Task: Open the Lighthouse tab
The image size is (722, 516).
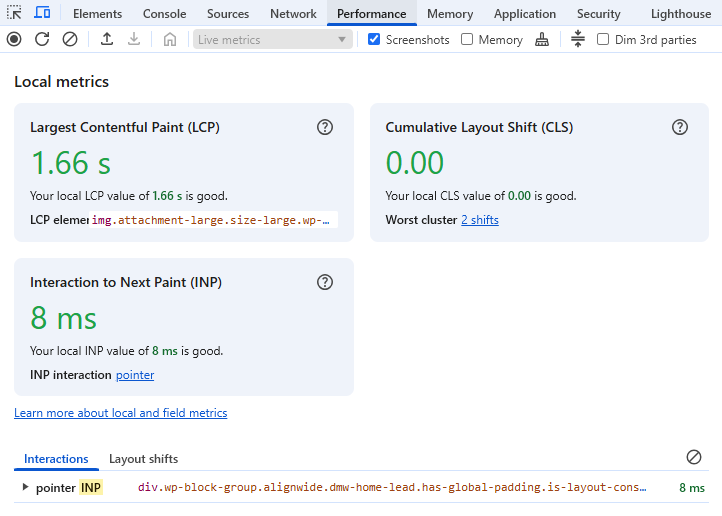Action: pos(681,14)
